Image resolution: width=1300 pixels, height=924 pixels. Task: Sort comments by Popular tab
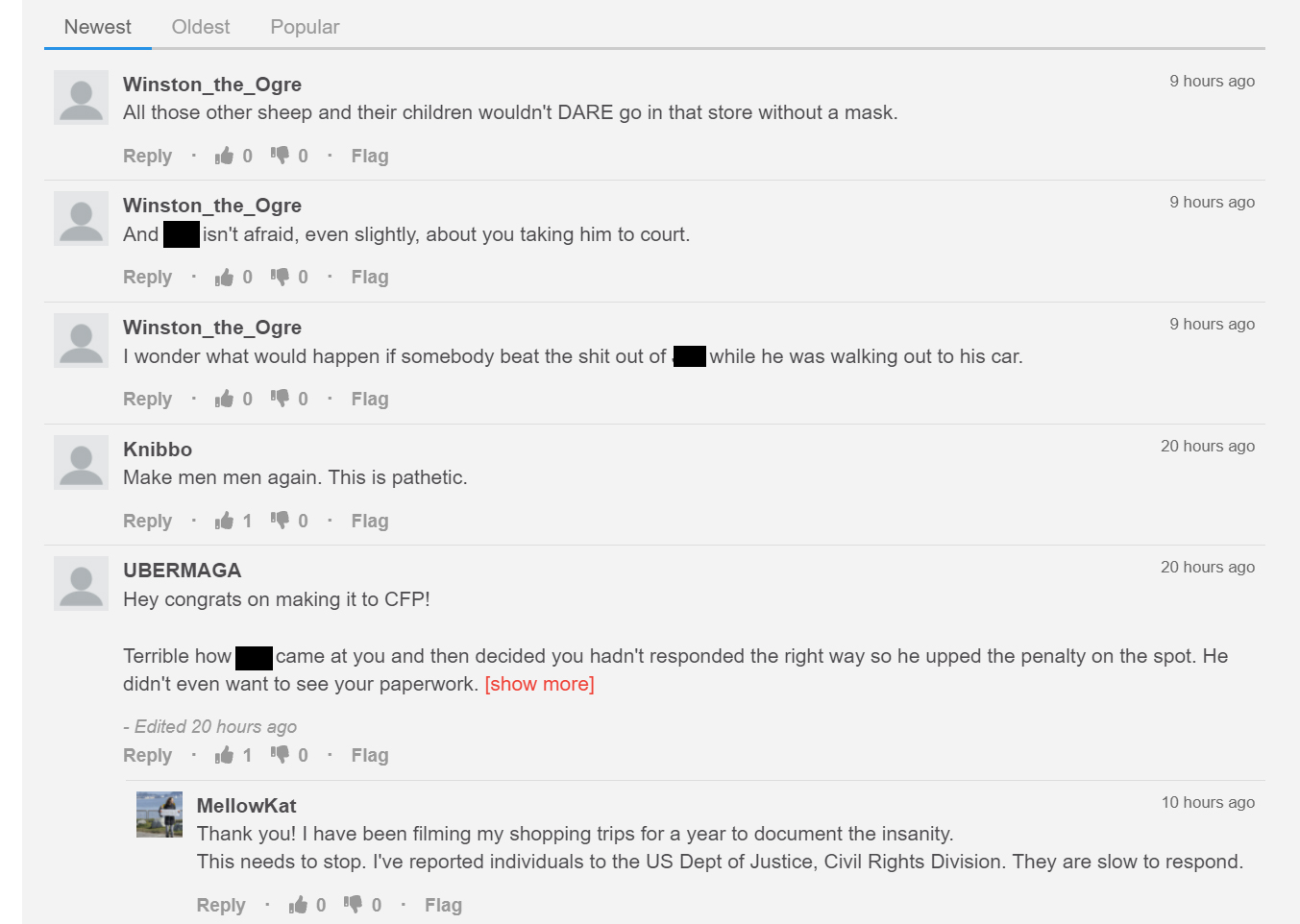305,27
